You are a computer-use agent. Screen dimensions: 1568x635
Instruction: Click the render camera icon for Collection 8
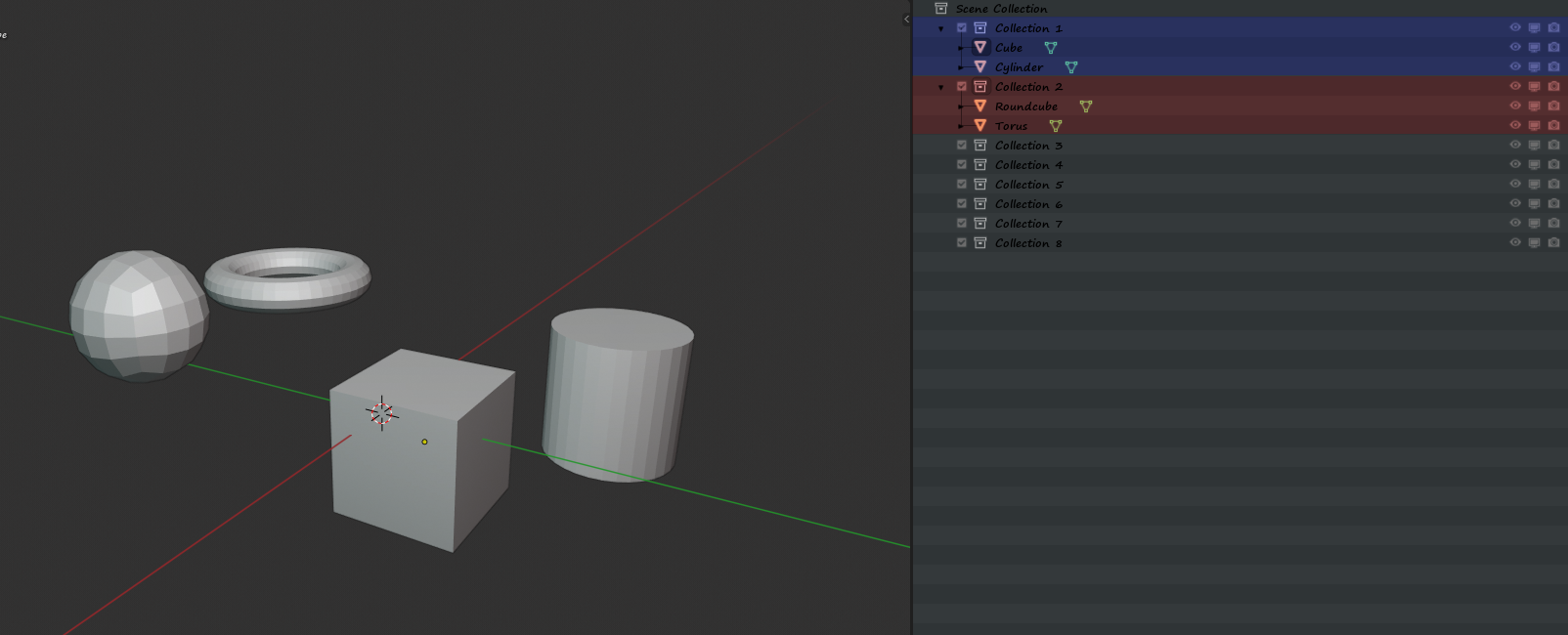(x=1554, y=242)
